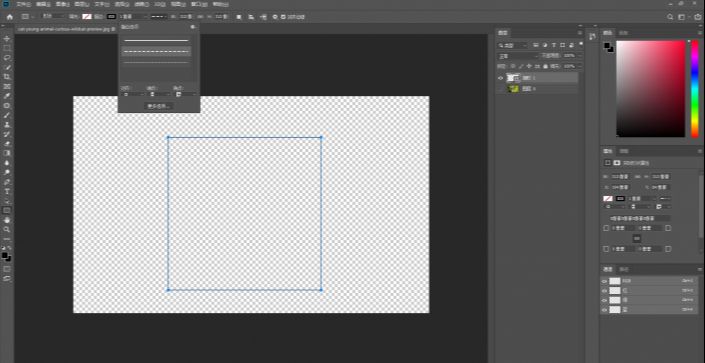This screenshot has width=705, height=363.
Task: Select the Crop tool
Action: 7,77
